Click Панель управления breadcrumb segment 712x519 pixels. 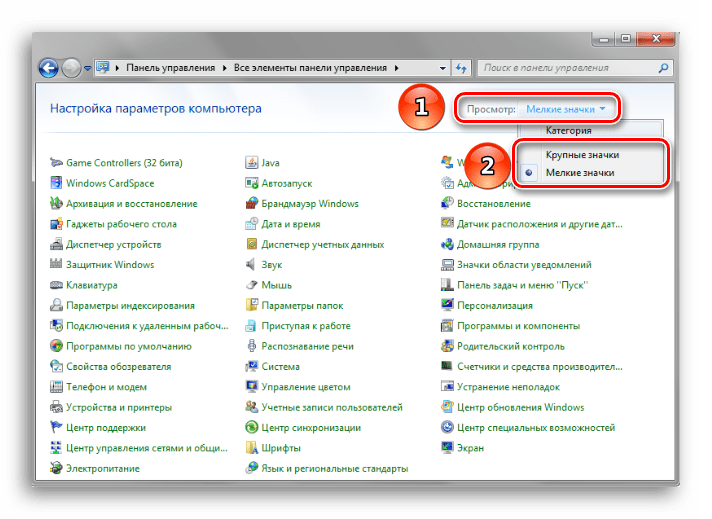171,68
